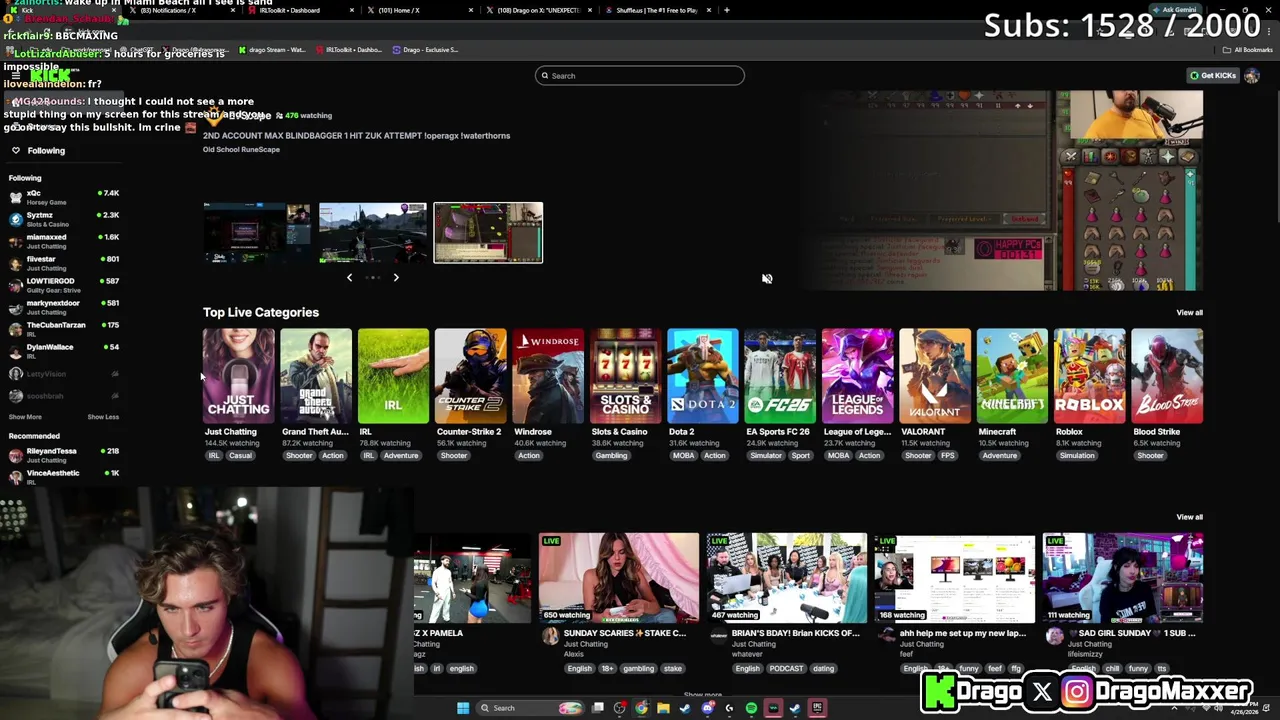Viewport: 1280px width, 720px height.
Task: Open the League of Legends category card
Action: 857,376
